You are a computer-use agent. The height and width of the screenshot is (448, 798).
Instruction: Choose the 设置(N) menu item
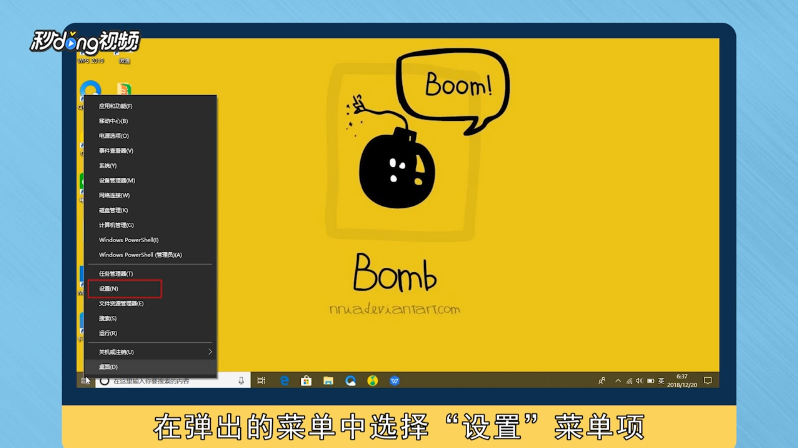(151, 289)
